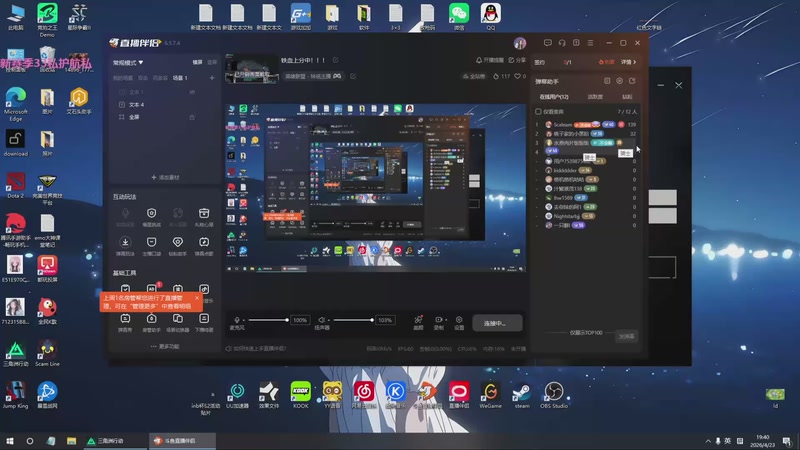Click the music note tool in 基础工具
This screenshot has width=800, height=450.
click(x=204, y=289)
